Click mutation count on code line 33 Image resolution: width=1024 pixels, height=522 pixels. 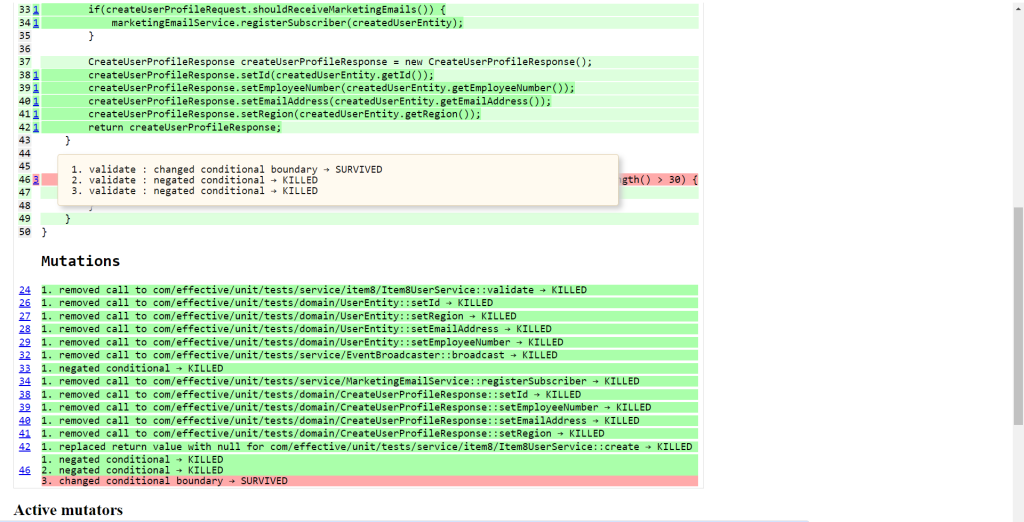(x=36, y=9)
